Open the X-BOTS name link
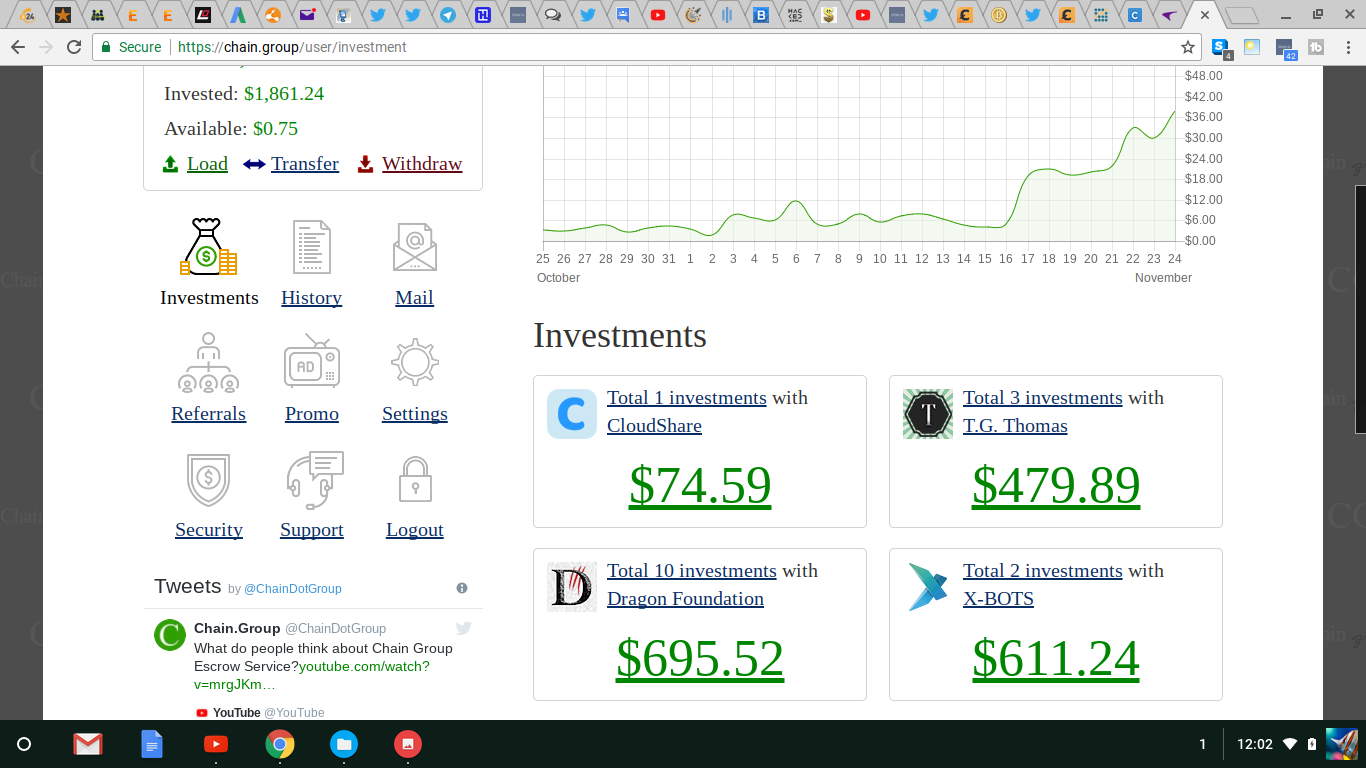The width and height of the screenshot is (1366, 768). (998, 599)
